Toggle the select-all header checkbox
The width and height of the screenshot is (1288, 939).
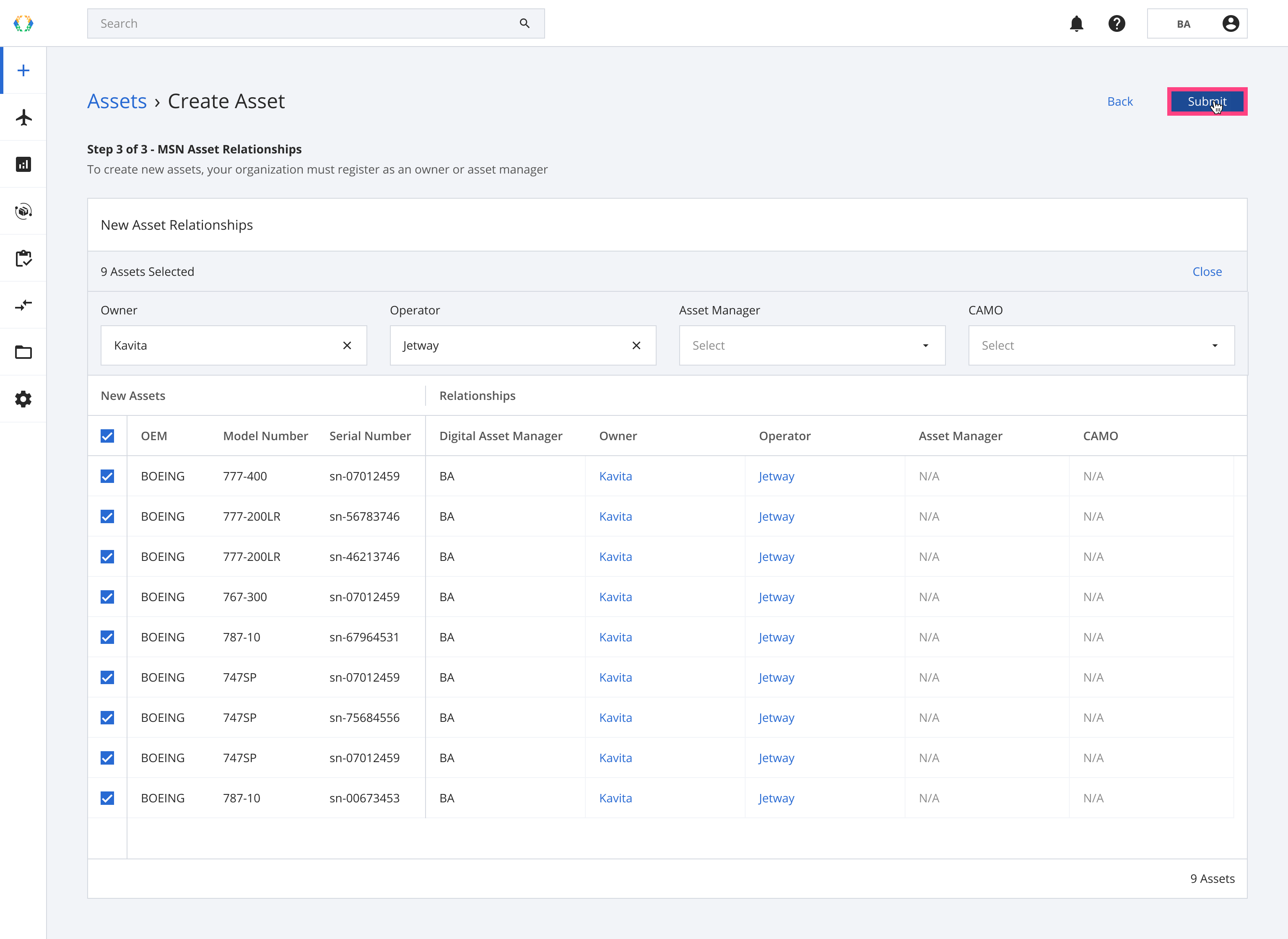(107, 436)
